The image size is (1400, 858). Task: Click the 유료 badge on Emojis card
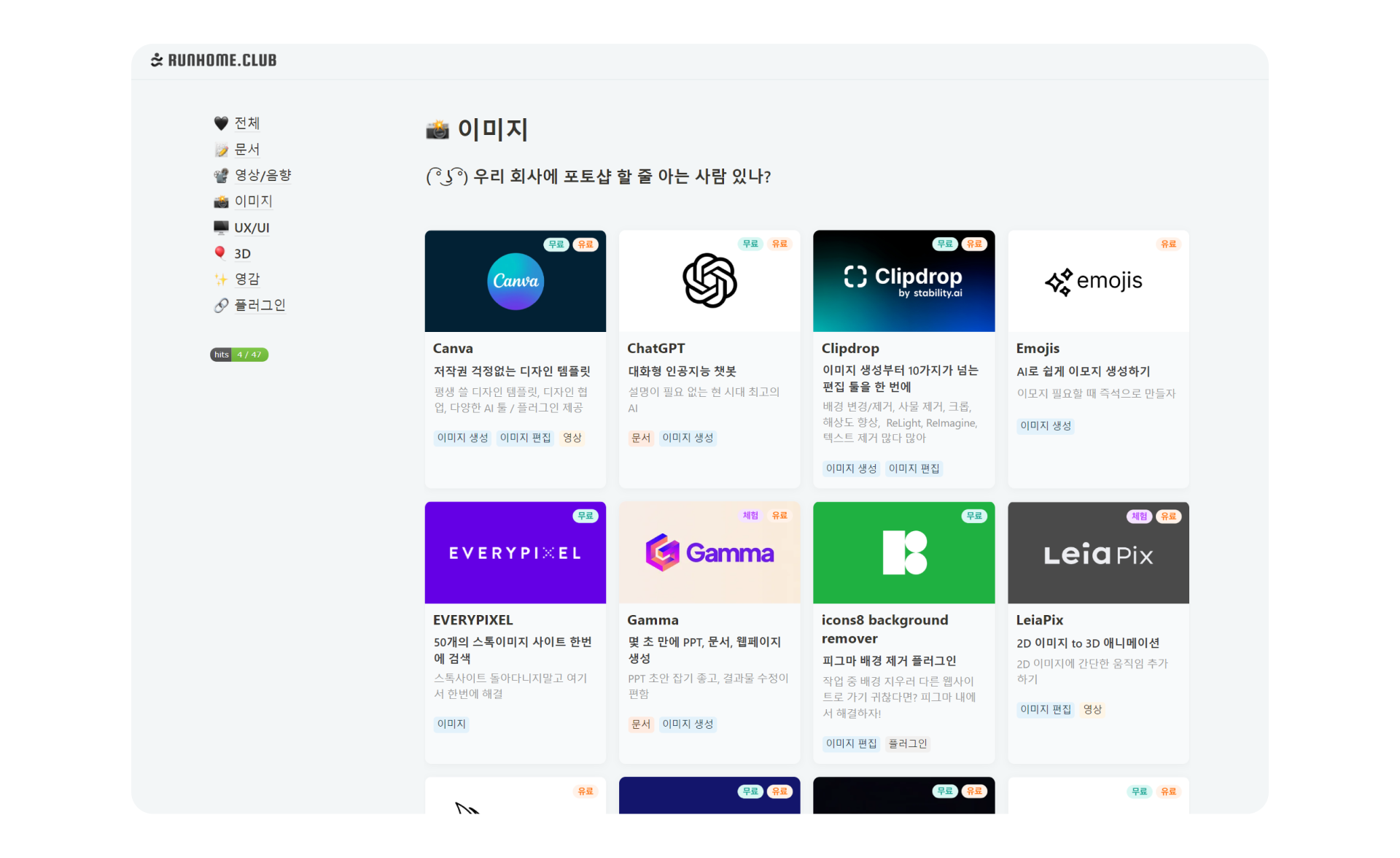coord(1168,244)
